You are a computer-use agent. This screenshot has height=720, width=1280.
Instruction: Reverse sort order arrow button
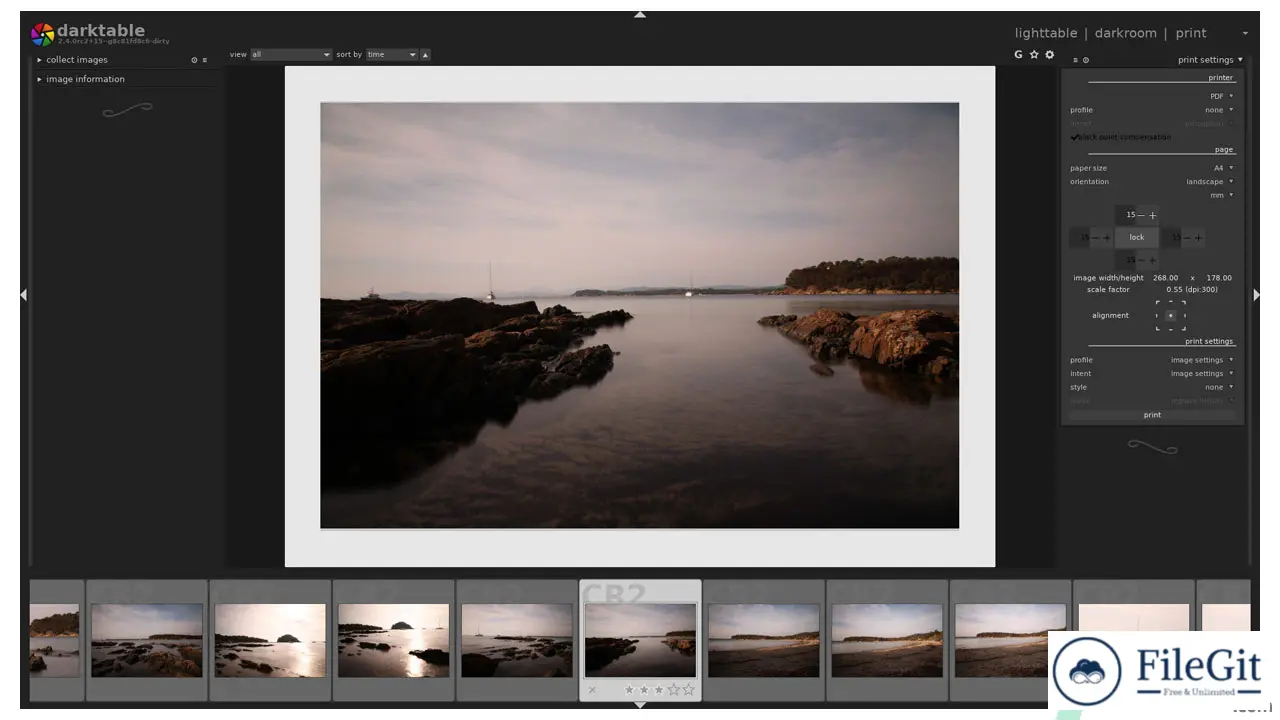pyautogui.click(x=425, y=55)
